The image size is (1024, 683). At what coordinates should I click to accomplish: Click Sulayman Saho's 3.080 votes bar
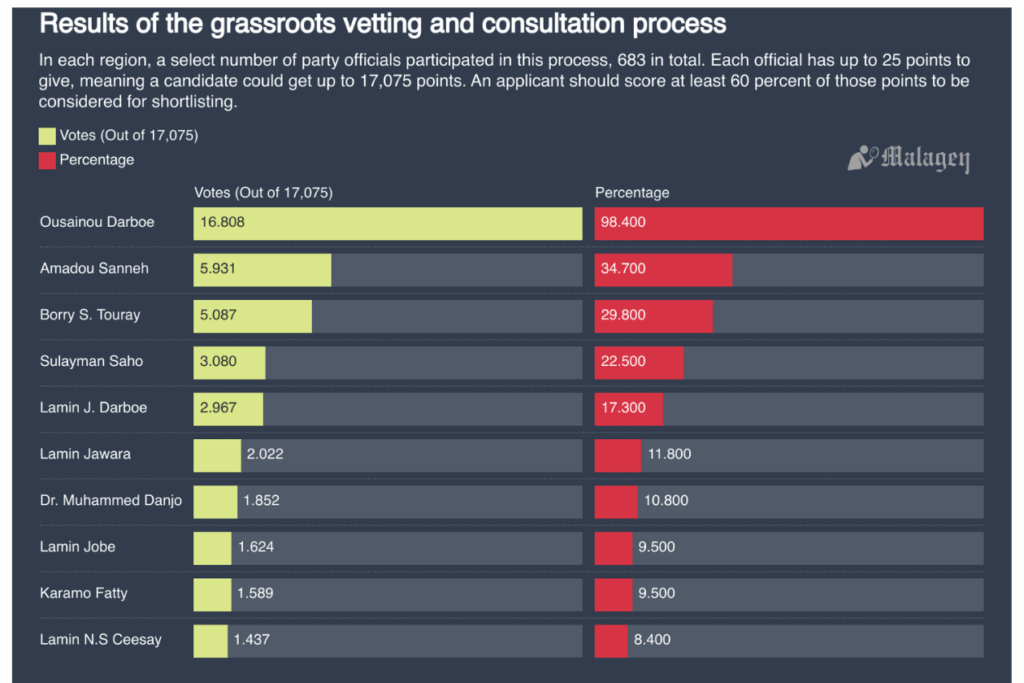229,362
